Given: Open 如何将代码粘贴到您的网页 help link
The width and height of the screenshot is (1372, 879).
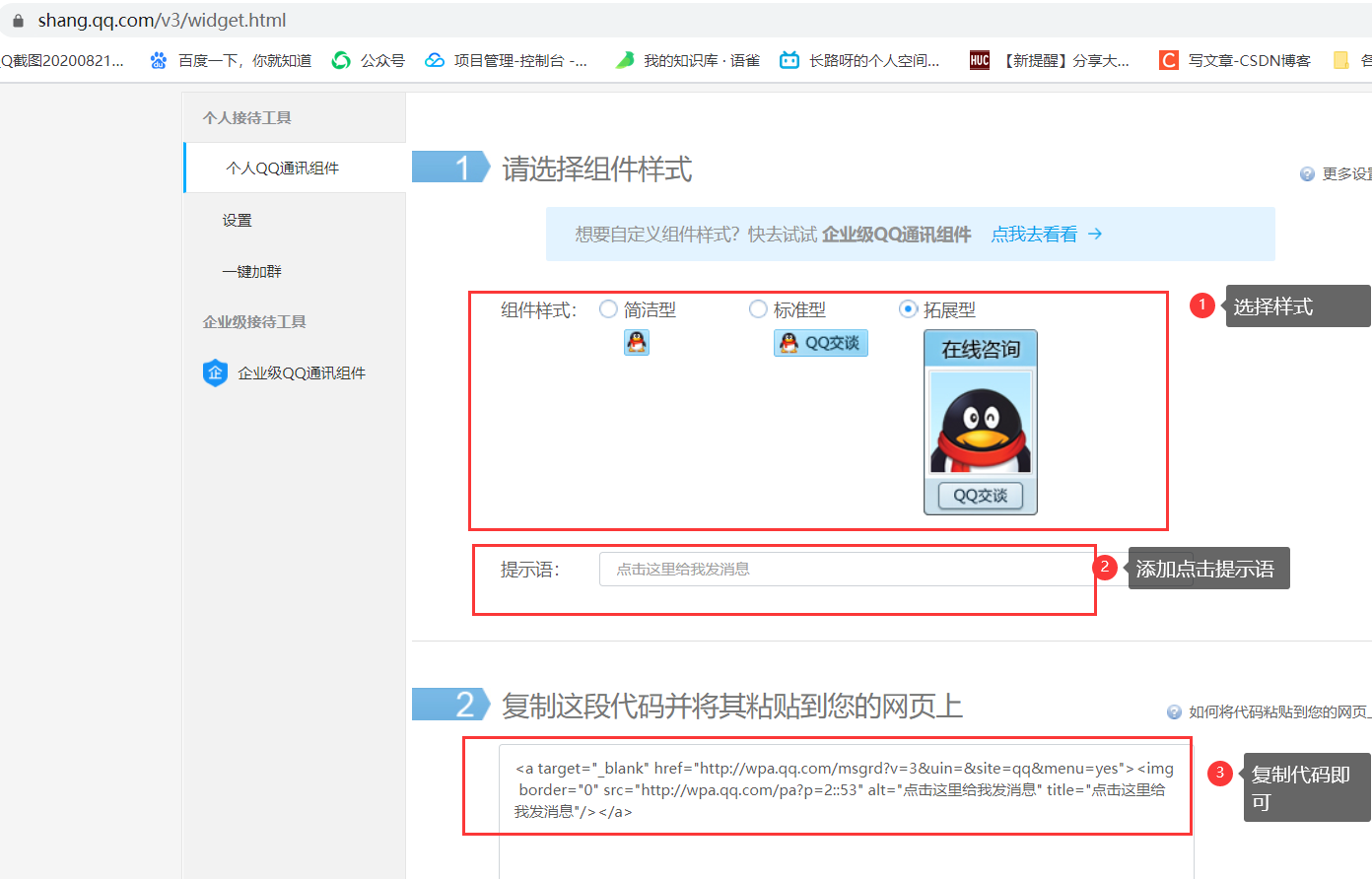Looking at the screenshot, I should [x=1279, y=711].
